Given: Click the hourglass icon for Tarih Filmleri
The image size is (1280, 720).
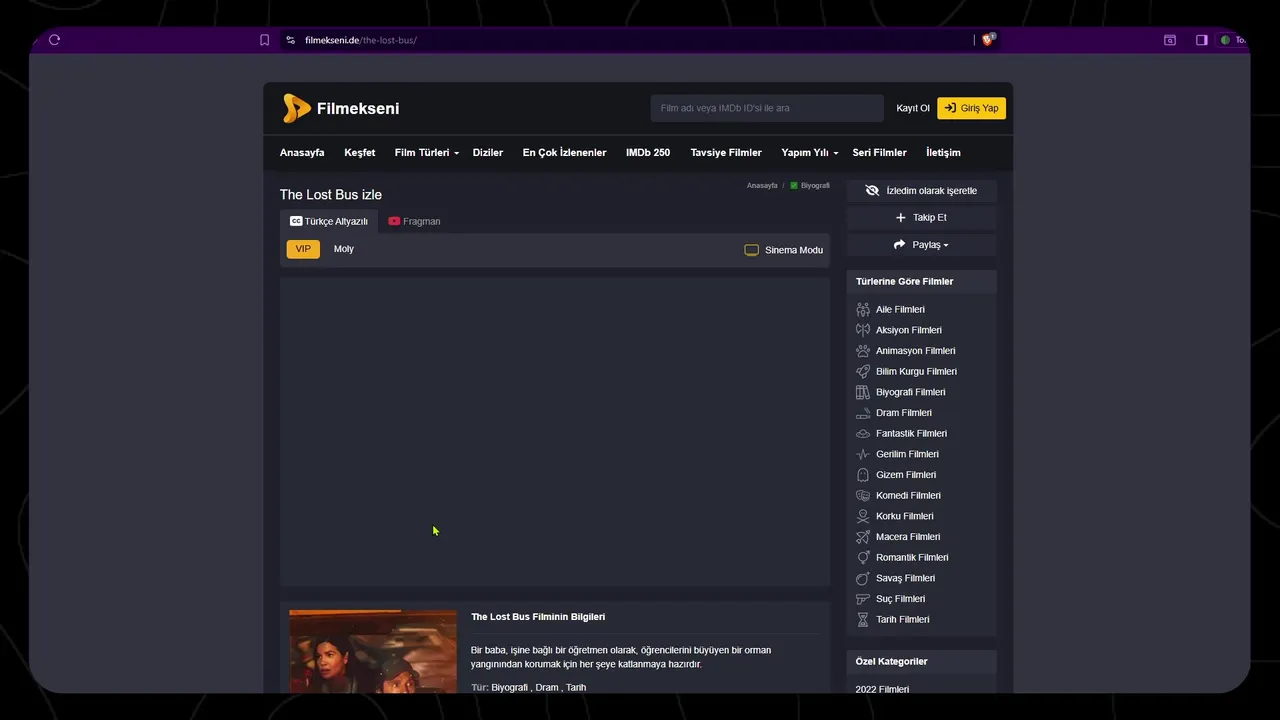Looking at the screenshot, I should tap(863, 620).
